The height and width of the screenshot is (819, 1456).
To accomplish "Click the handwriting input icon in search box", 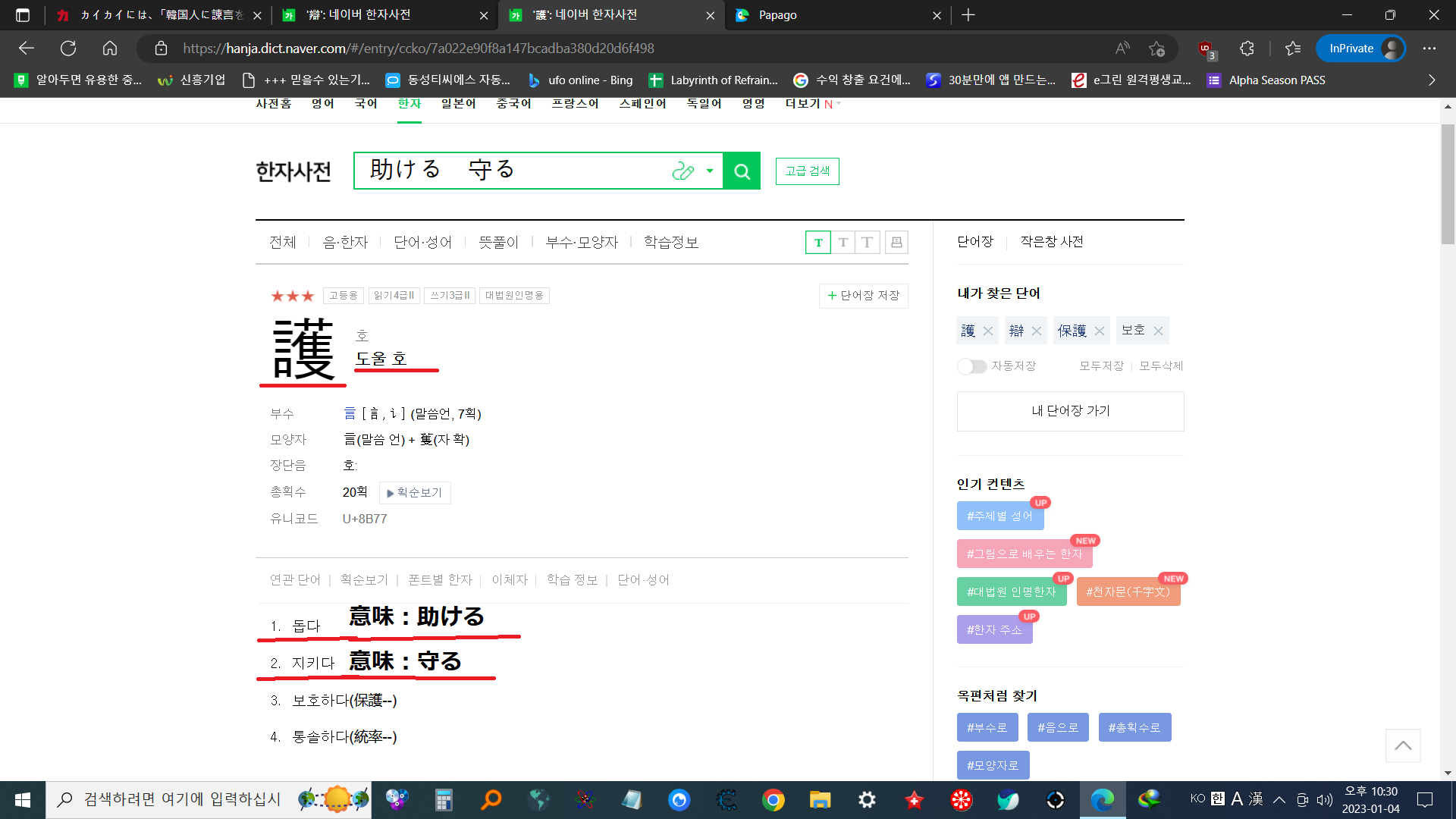I will click(x=682, y=171).
